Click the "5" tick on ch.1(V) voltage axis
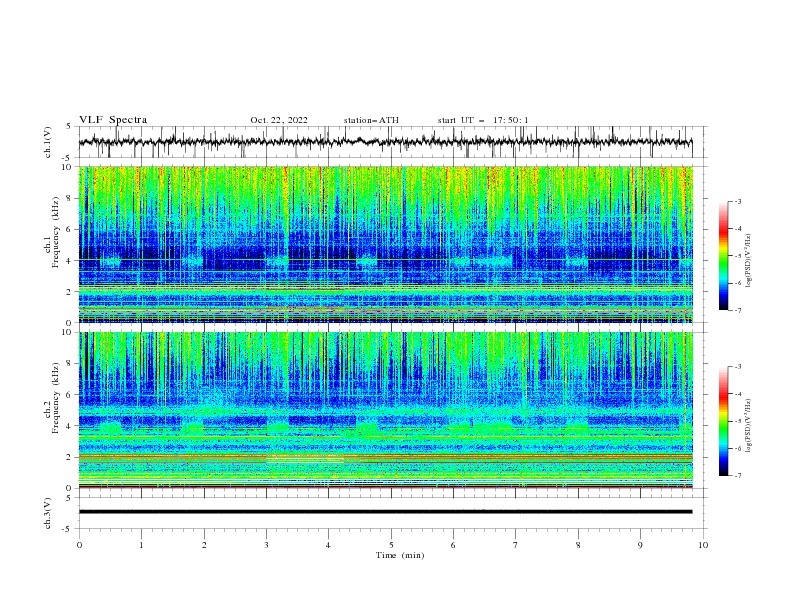Viewport: 792px width, 612px height. click(69, 127)
